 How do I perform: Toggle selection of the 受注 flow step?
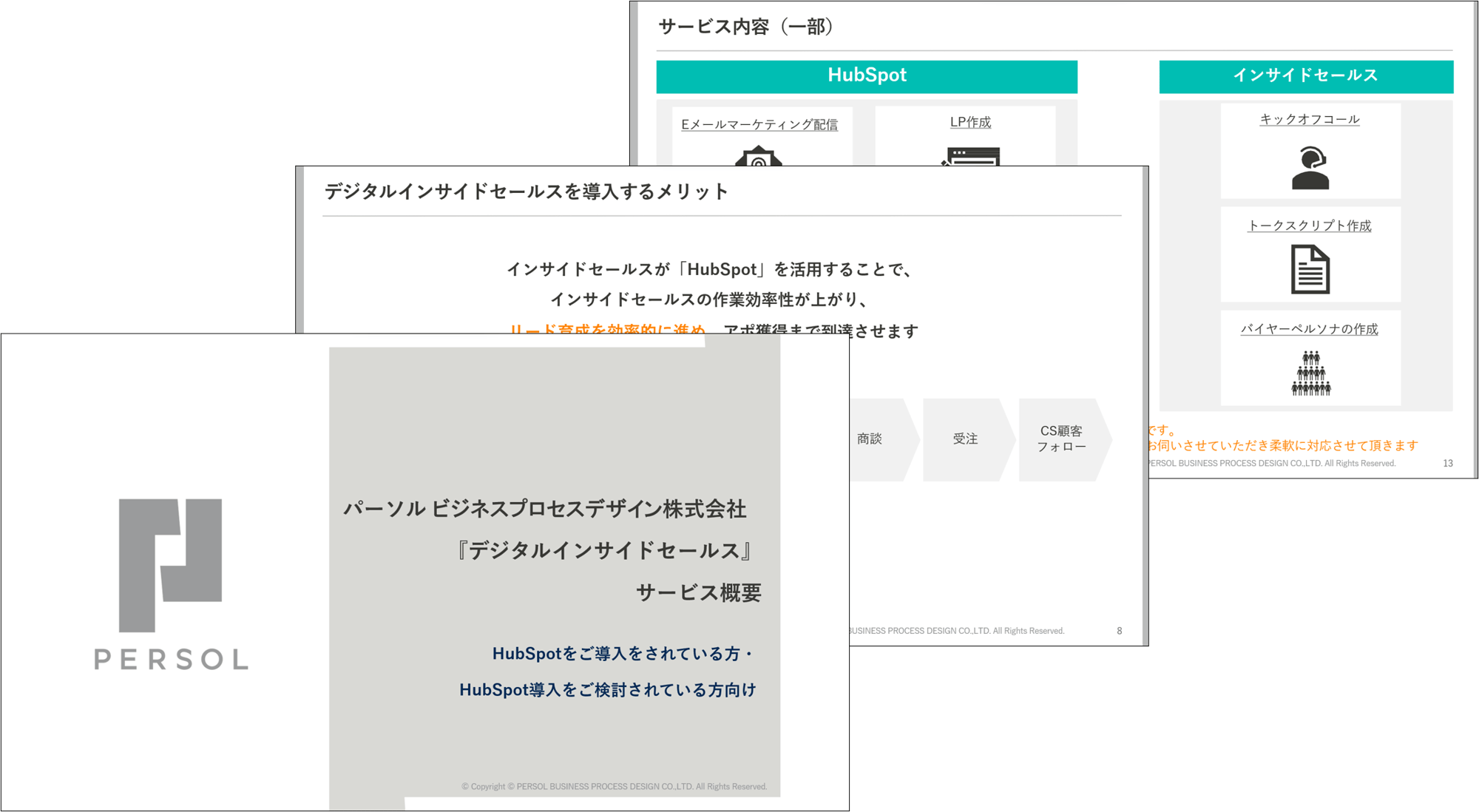pyautogui.click(x=966, y=439)
